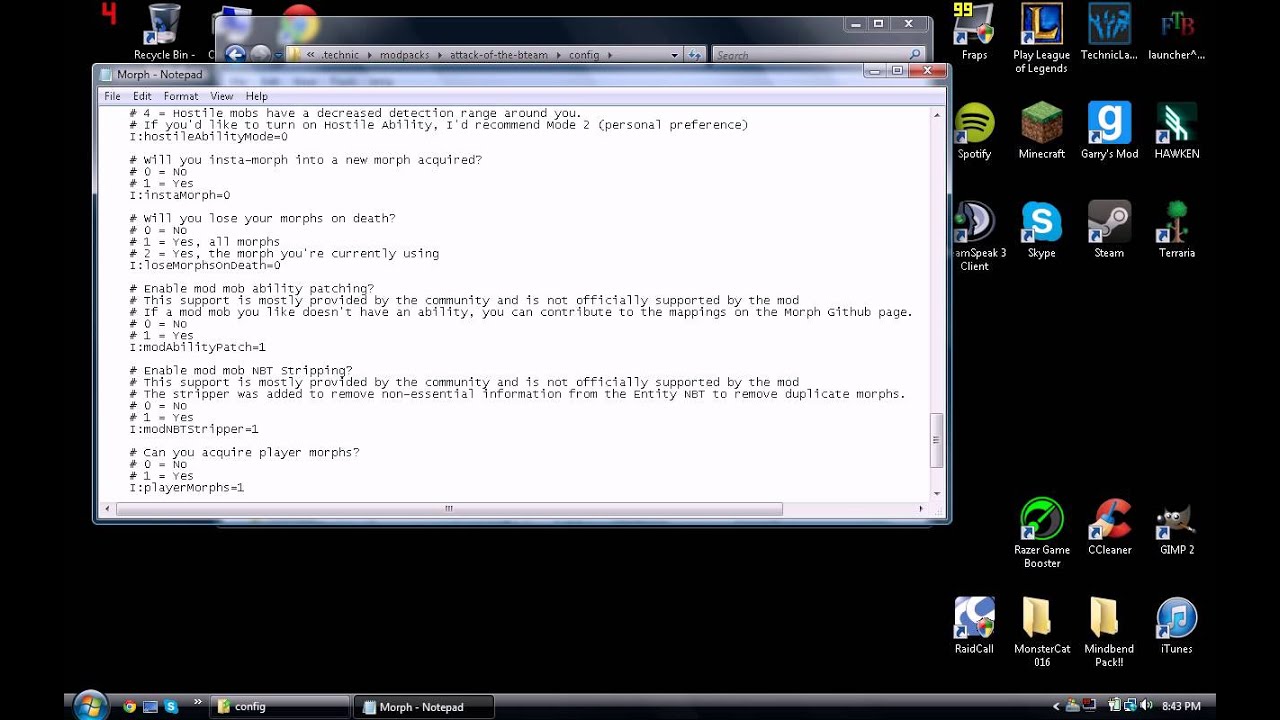Open Notepad Help menu

(256, 96)
